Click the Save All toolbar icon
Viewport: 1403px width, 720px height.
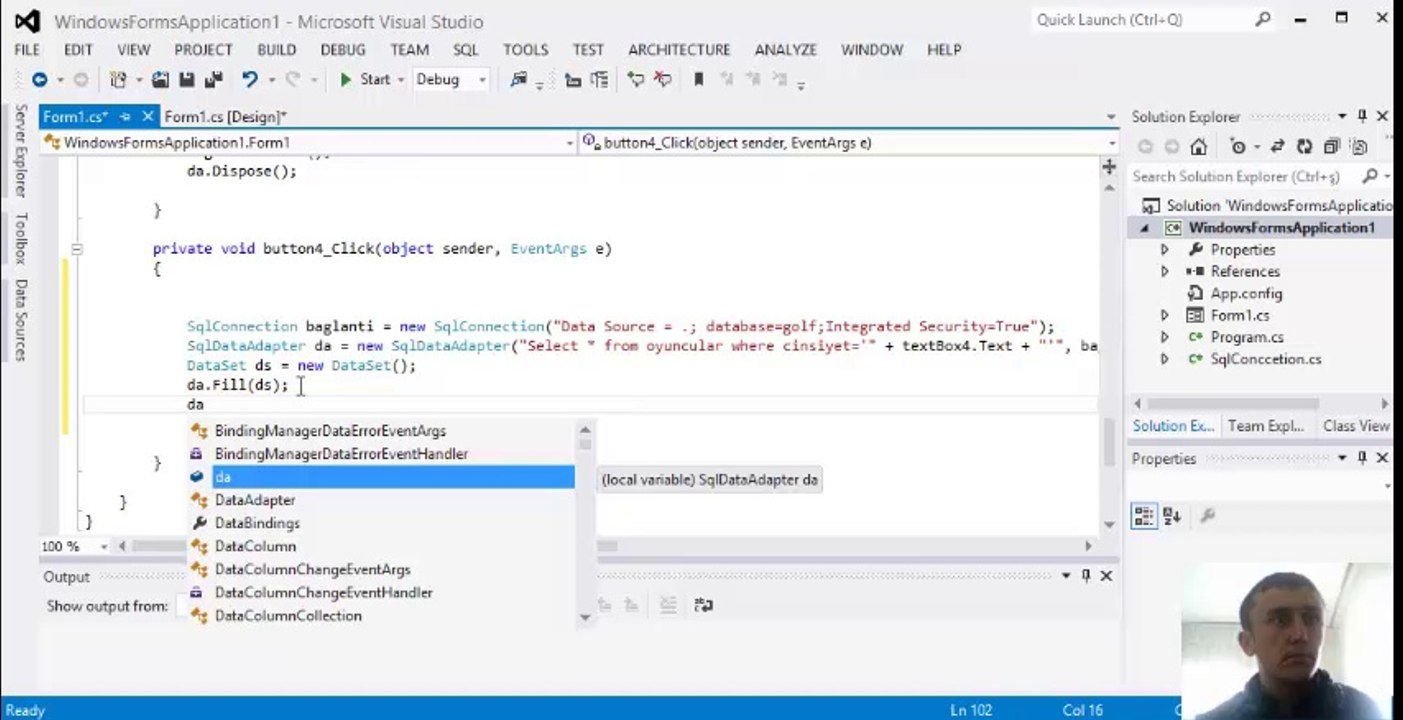tap(213, 80)
